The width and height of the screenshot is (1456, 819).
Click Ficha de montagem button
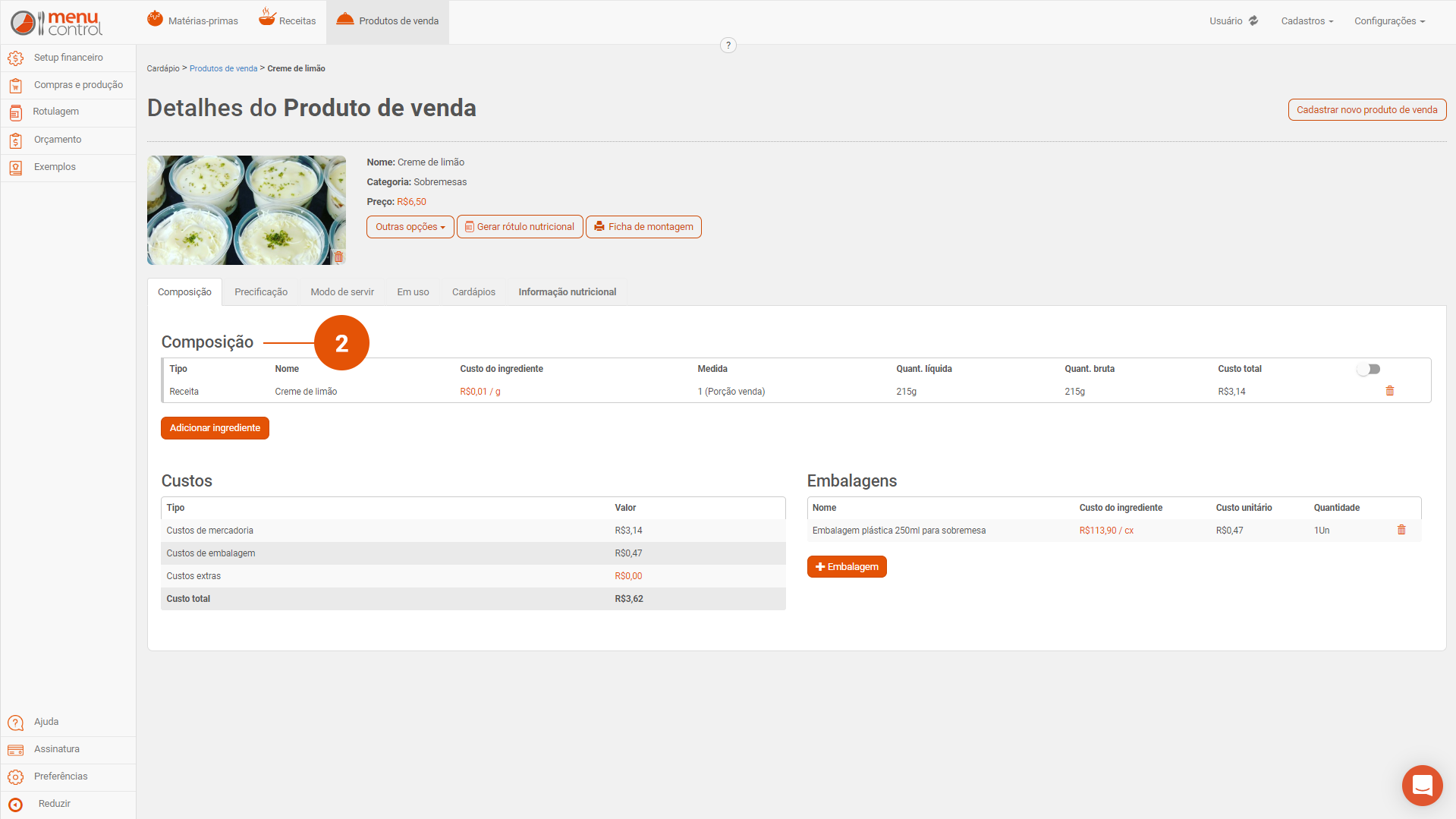point(643,227)
